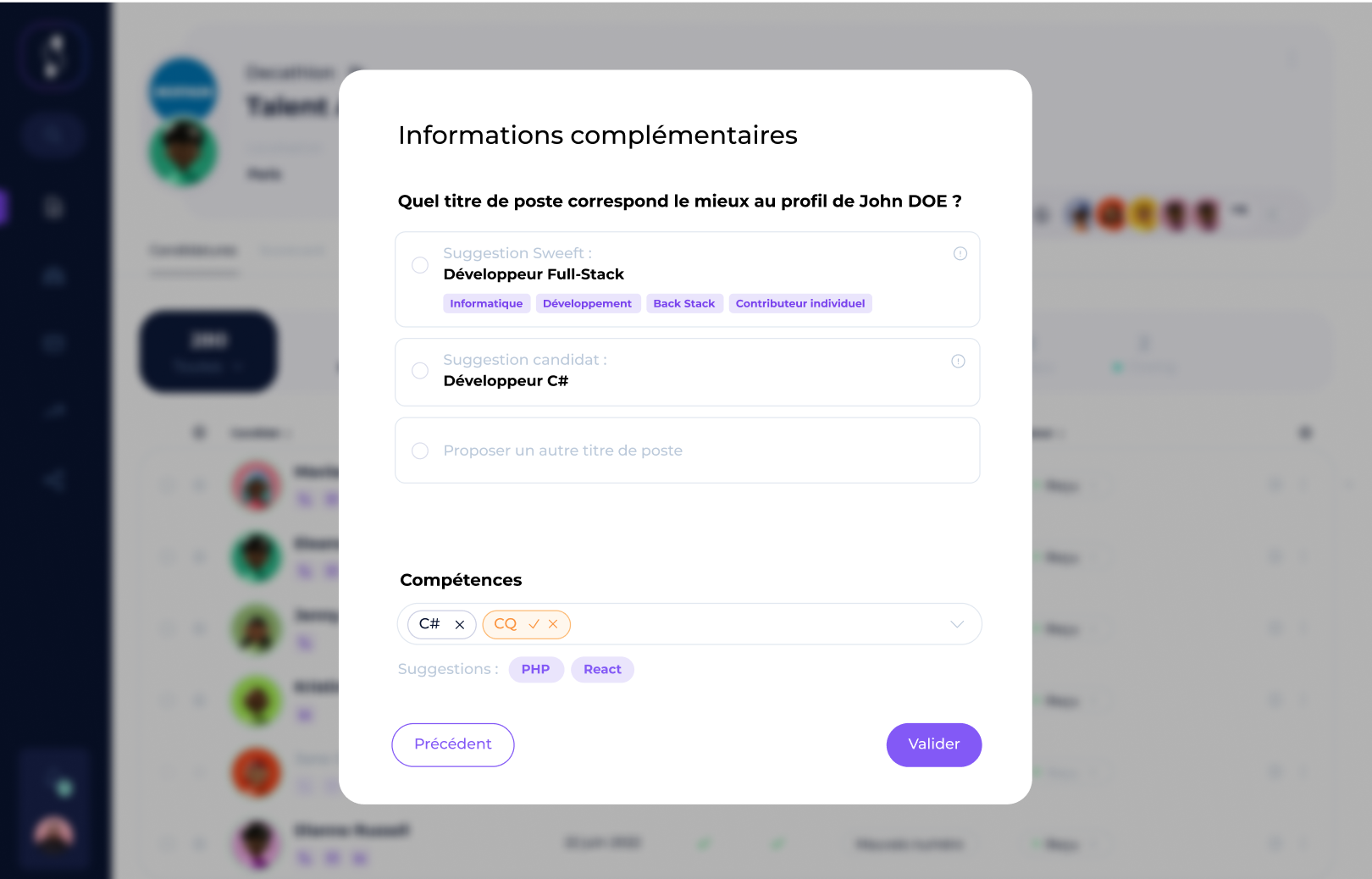Choose the 'Proposer un autre titre' radio

point(420,451)
